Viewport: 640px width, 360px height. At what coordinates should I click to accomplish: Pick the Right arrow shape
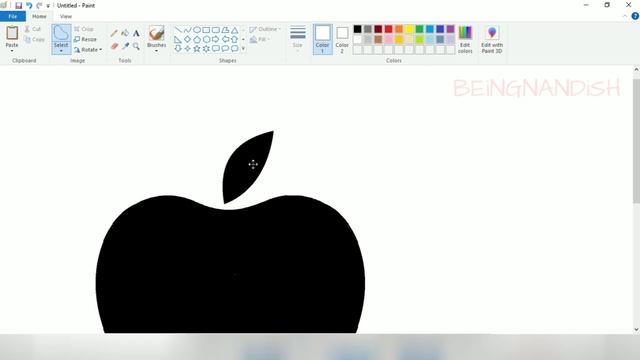pos(216,40)
